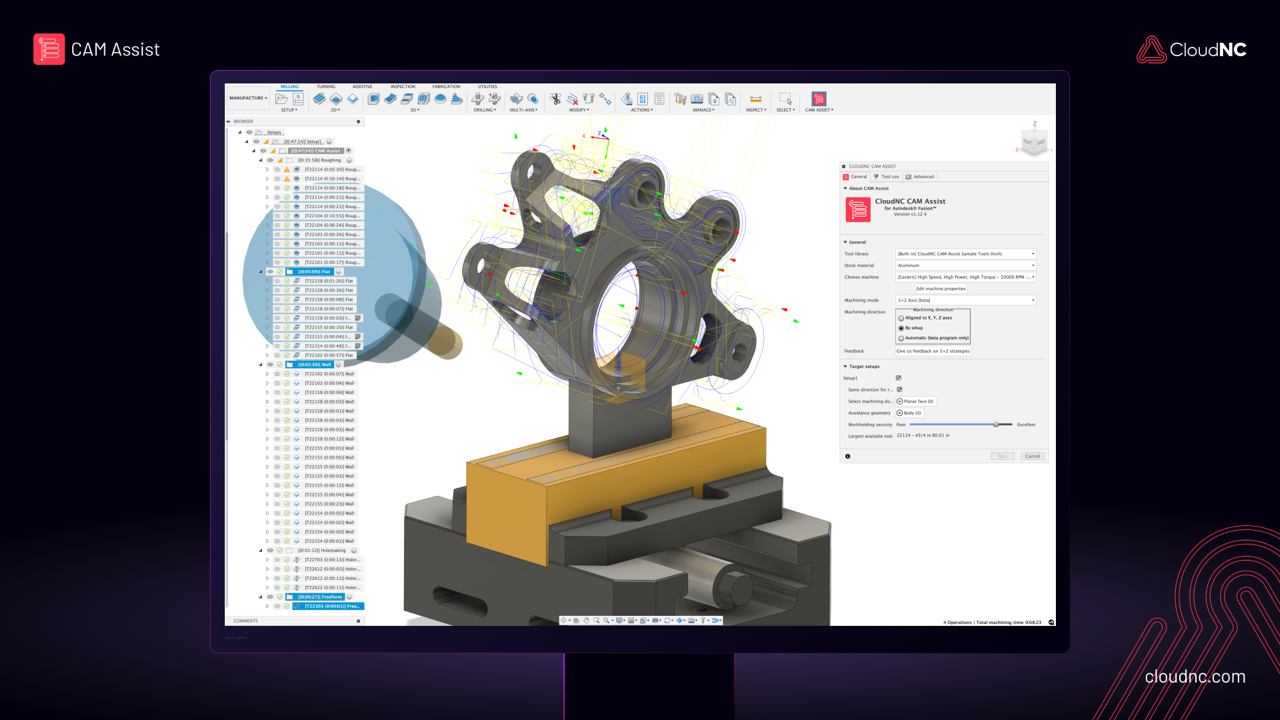
Task: Open the Tool library dropdown
Action: [965, 254]
